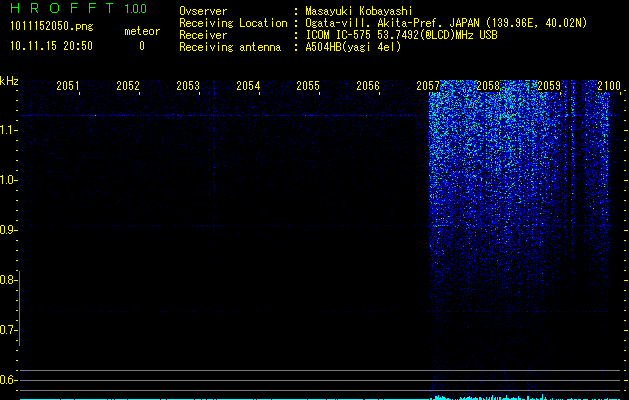629x400 pixels.
Task: Click the 2057 time axis label
Action: [428, 85]
